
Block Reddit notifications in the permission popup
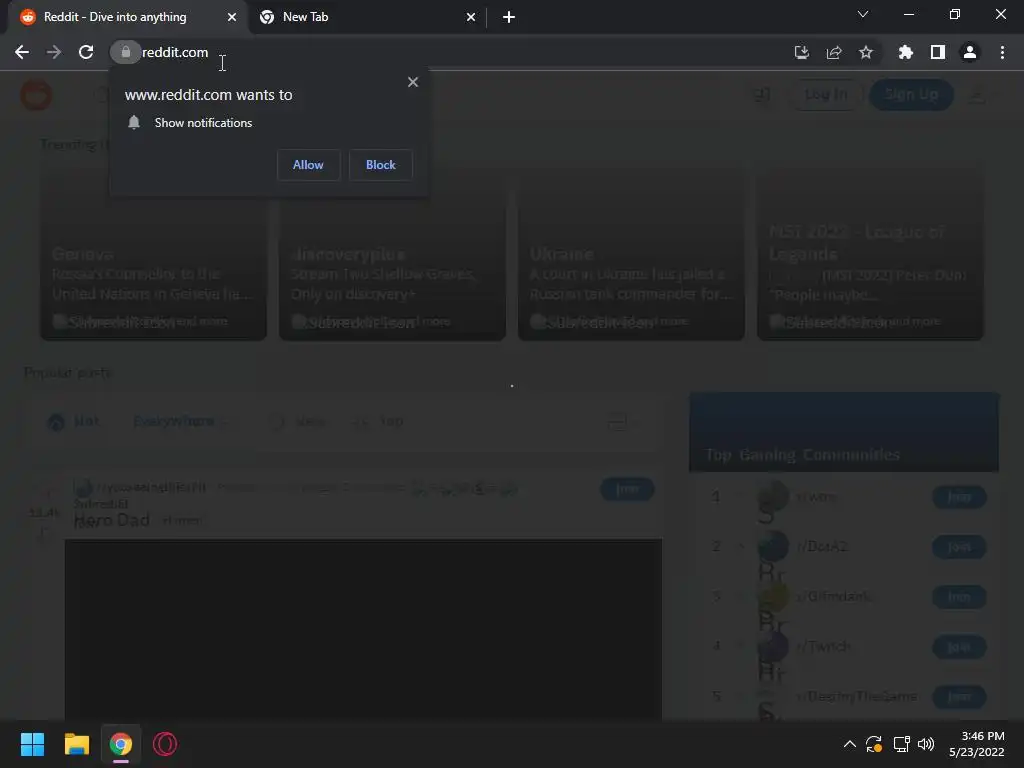tap(380, 165)
